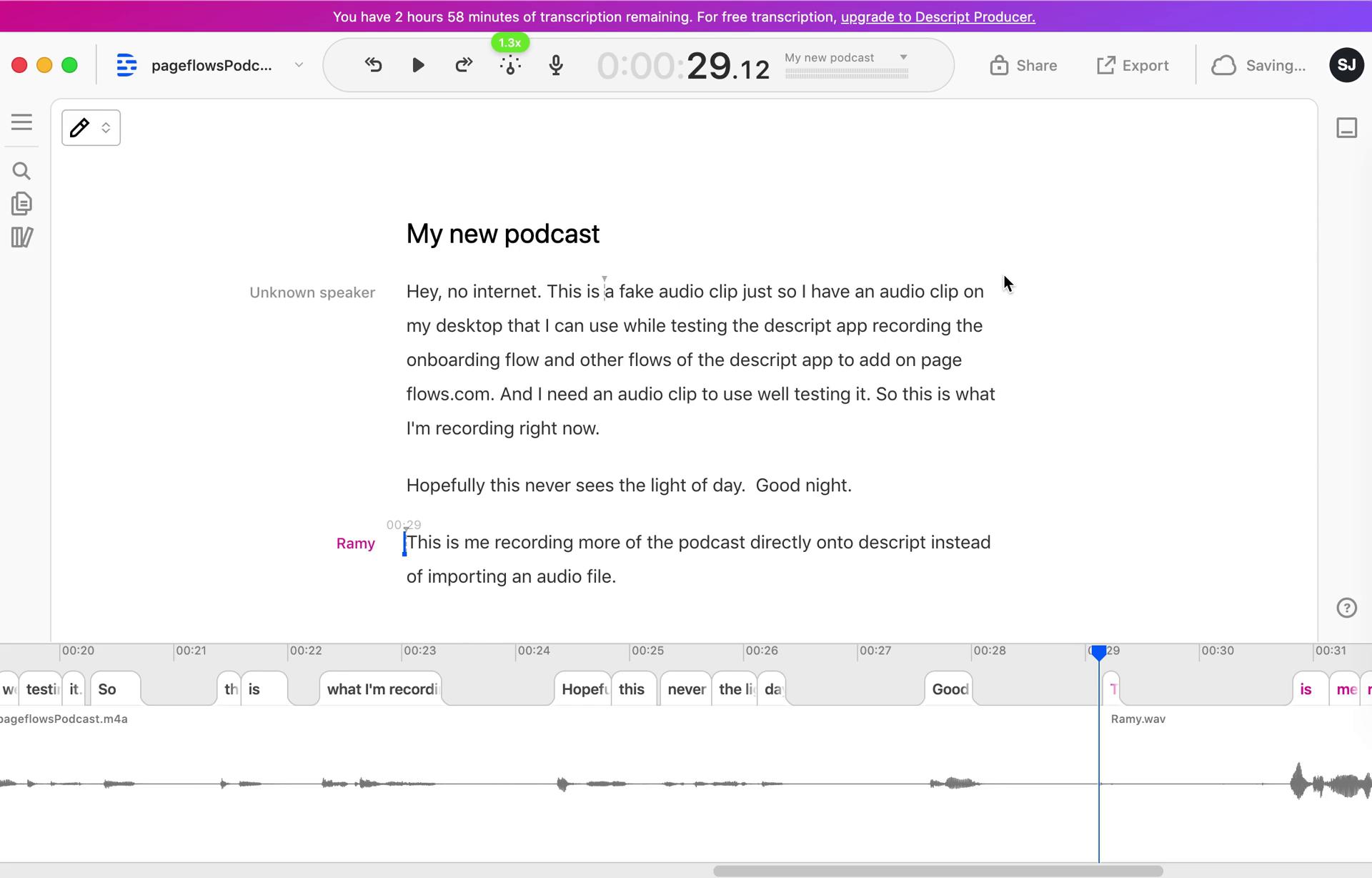Click the 00:29 timestamp above Ramy's paragraph
The image size is (1372, 878).
404,525
